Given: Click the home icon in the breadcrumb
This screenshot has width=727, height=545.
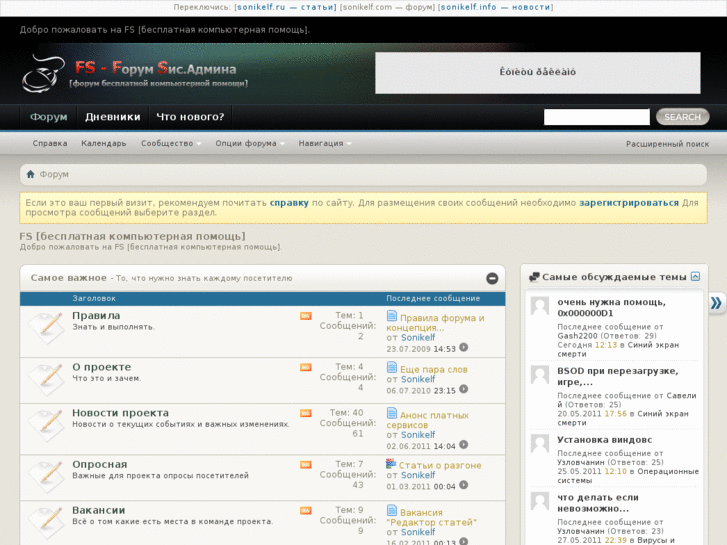Looking at the screenshot, I should (31, 174).
